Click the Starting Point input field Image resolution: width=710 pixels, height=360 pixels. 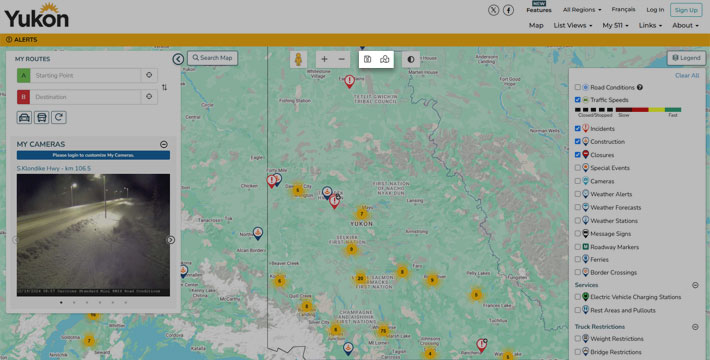tap(86, 75)
